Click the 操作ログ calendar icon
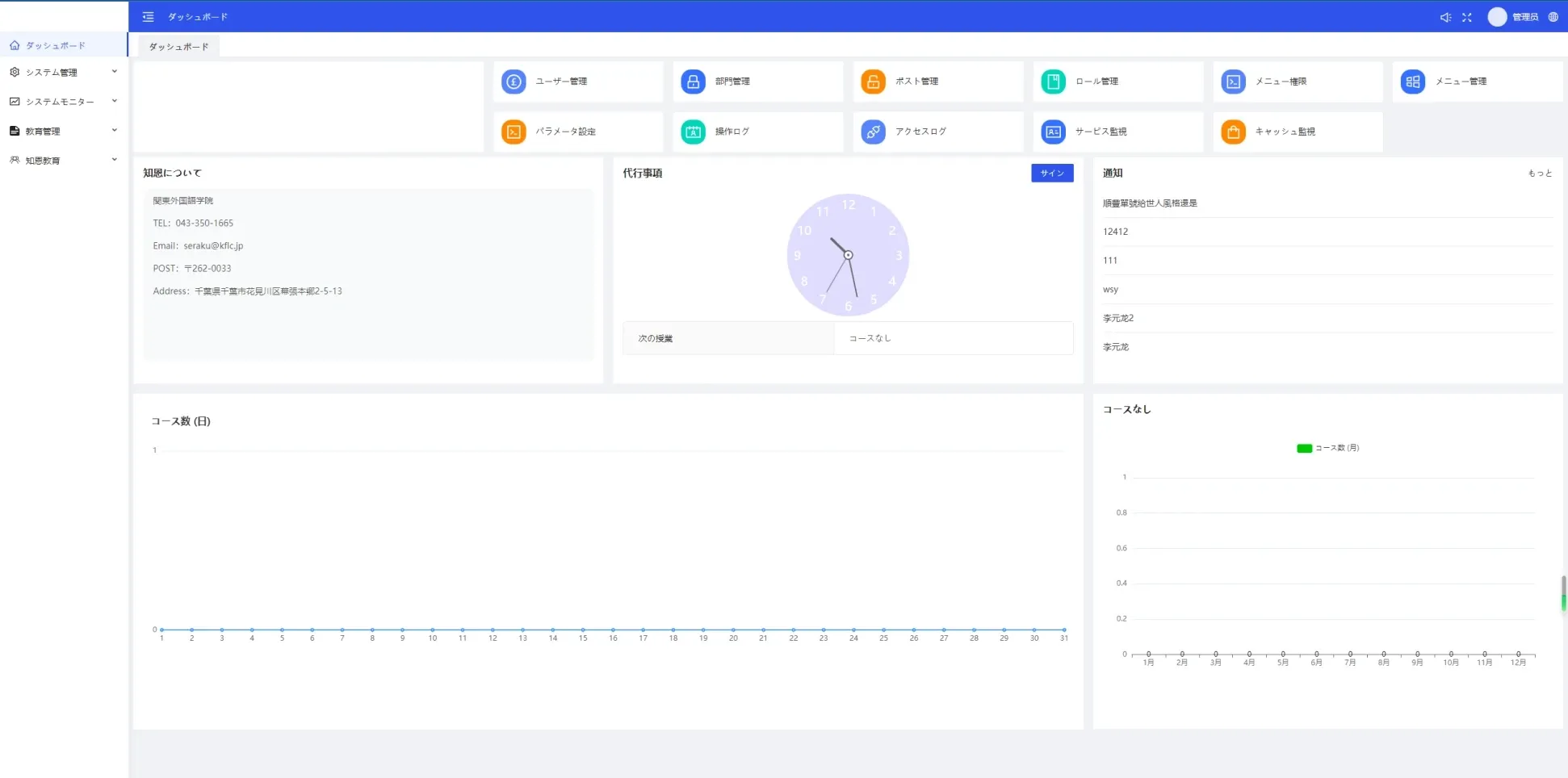The width and height of the screenshot is (1568, 778). click(x=693, y=132)
